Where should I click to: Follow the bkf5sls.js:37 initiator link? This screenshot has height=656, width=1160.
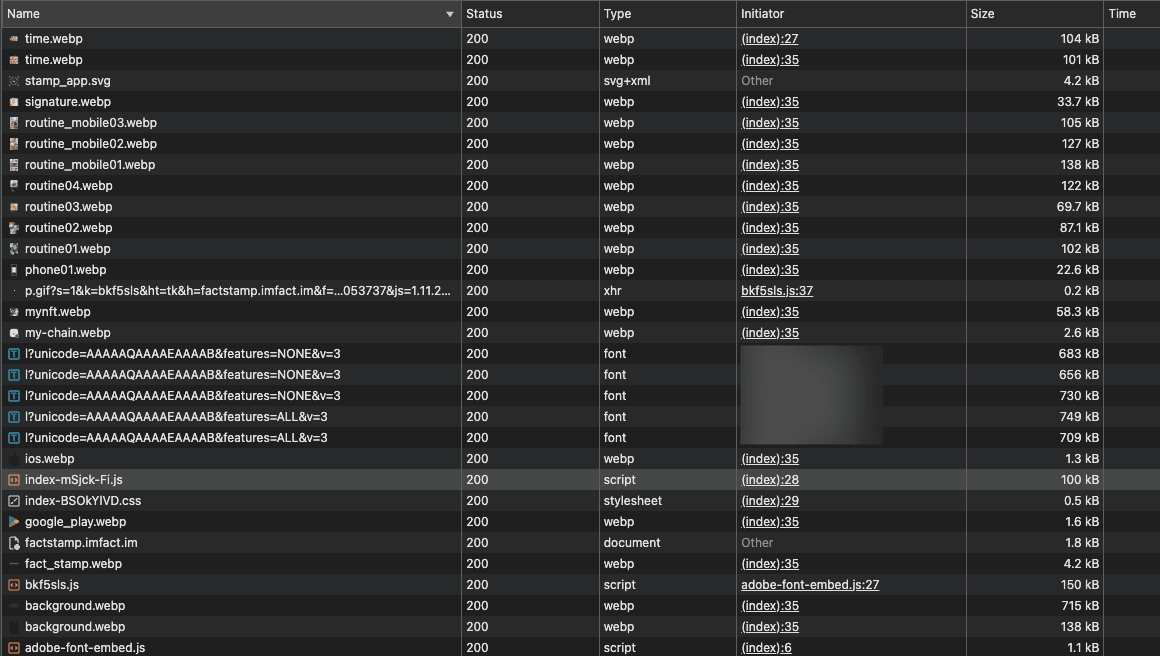775,290
